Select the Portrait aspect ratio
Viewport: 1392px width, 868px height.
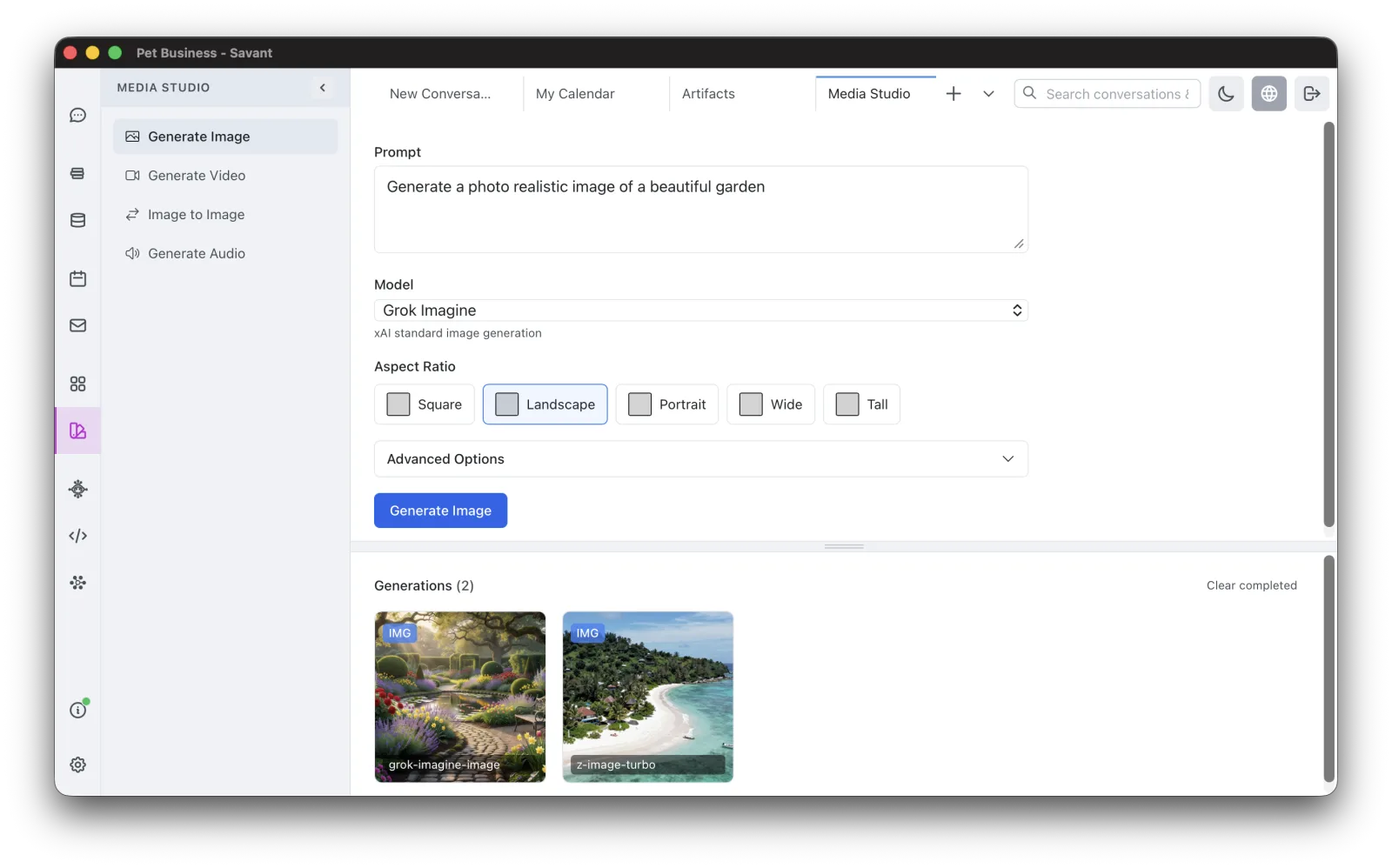coord(666,404)
